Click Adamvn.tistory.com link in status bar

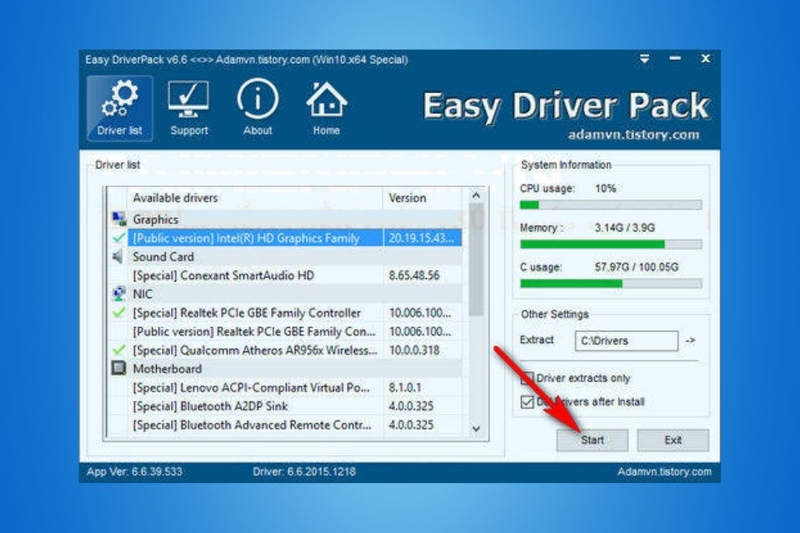(x=664, y=472)
